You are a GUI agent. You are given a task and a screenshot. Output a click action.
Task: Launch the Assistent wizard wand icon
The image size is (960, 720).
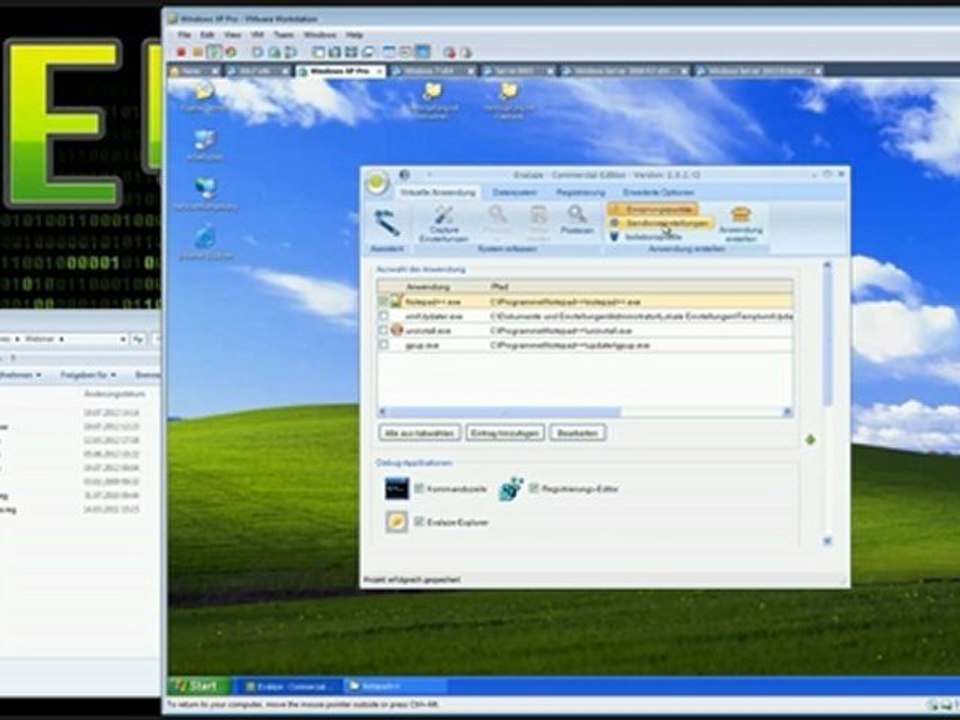[x=388, y=223]
